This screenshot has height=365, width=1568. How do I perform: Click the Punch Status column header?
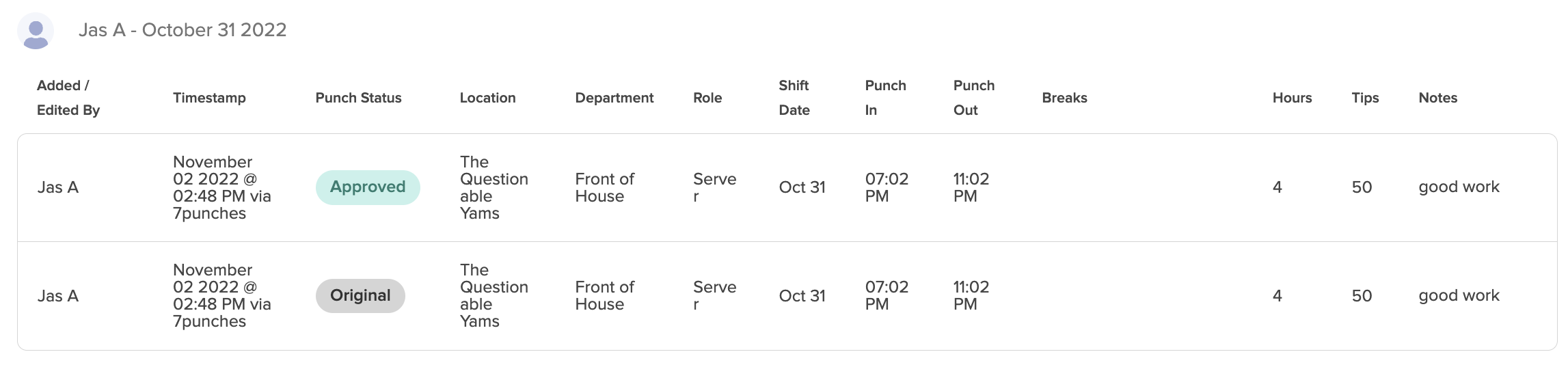pos(358,98)
